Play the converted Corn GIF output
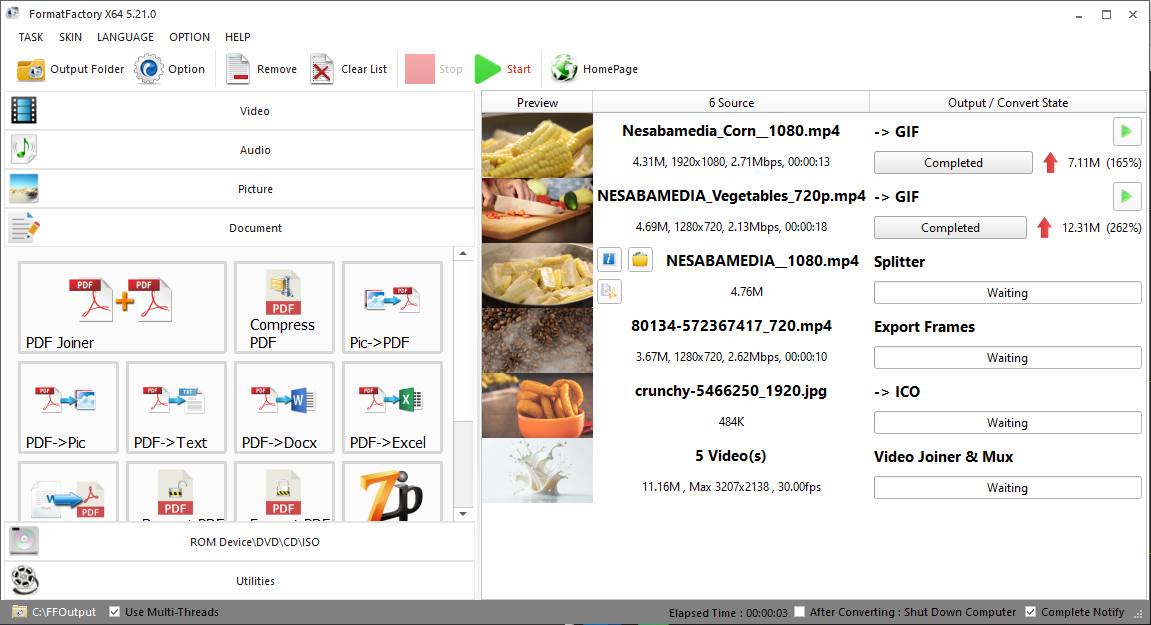Screen dimensions: 1151x625 tap(1127, 132)
